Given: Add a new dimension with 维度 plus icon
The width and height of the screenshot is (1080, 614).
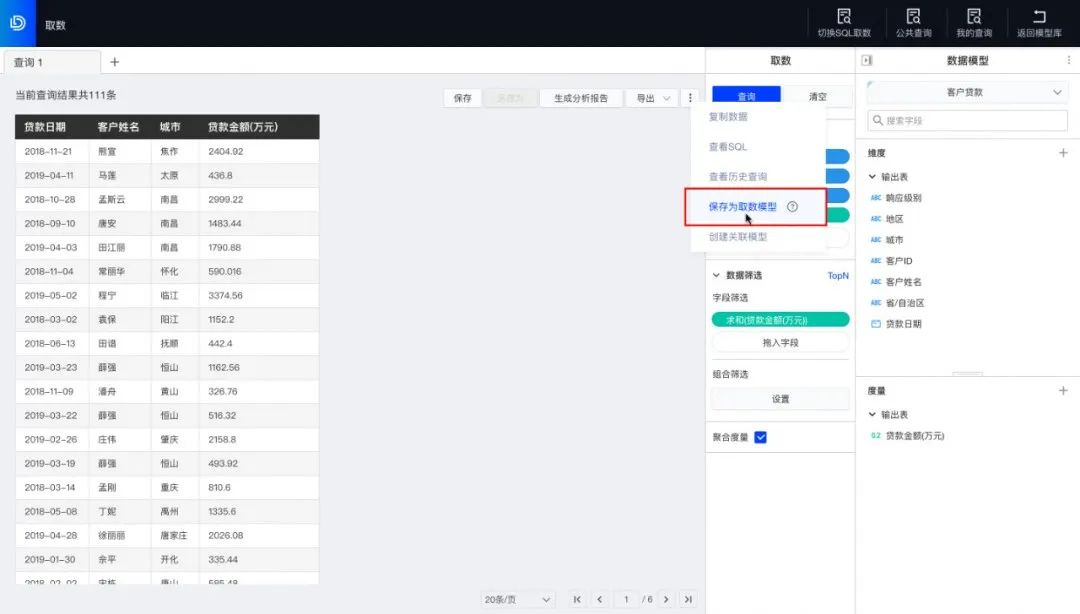Looking at the screenshot, I should [1063, 153].
